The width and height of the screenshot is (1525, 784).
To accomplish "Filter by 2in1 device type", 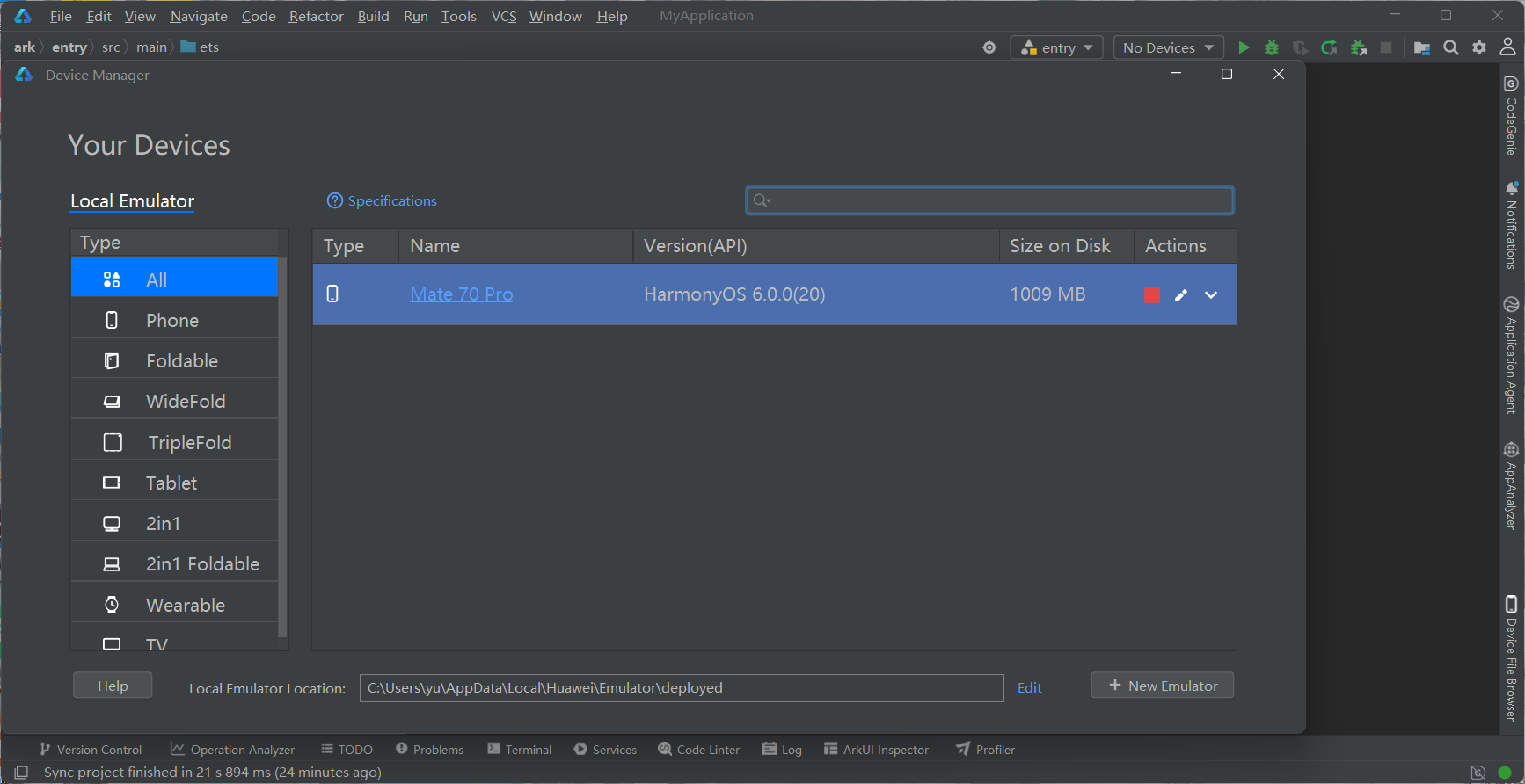I will click(x=174, y=523).
